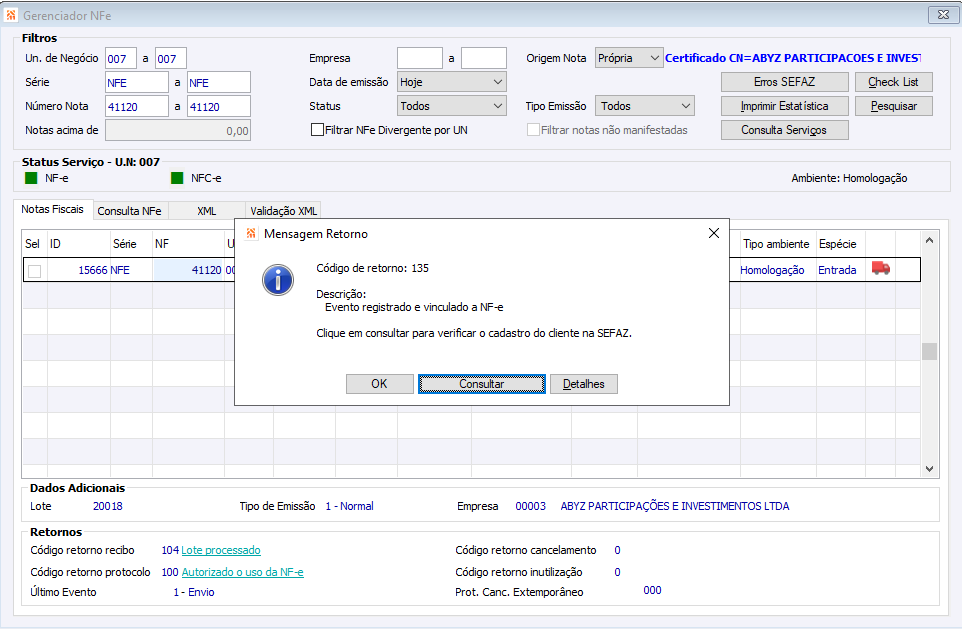Click the Número Nota start input field
The width and height of the screenshot is (962, 629).
pyautogui.click(x=137, y=106)
